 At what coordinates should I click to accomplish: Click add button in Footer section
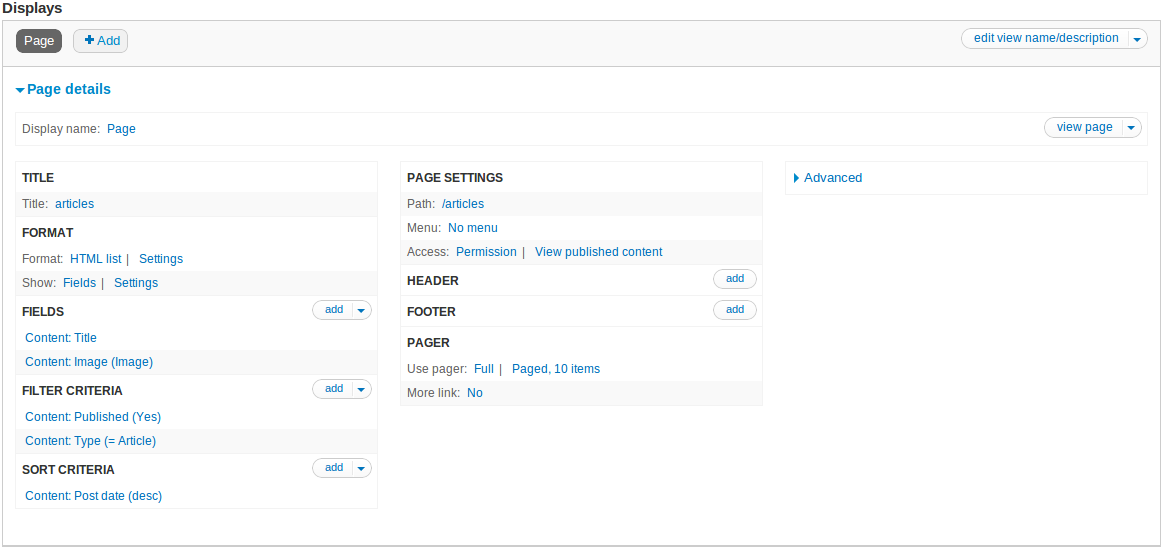click(734, 310)
